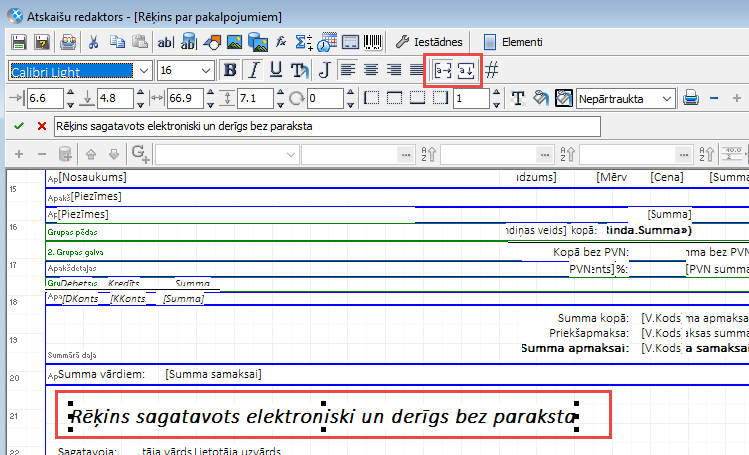Toggle horizontal auto-stretch of text
The image size is (749, 455).
(442, 71)
